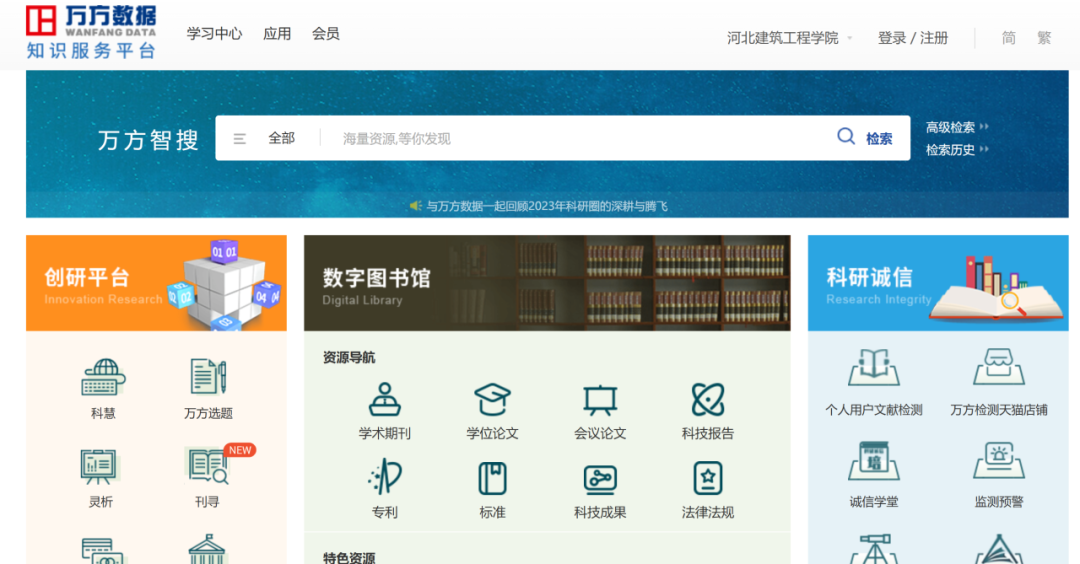Screen dimensions: 1080x564
Task: Click the 标准 standards book icon
Action: point(492,479)
